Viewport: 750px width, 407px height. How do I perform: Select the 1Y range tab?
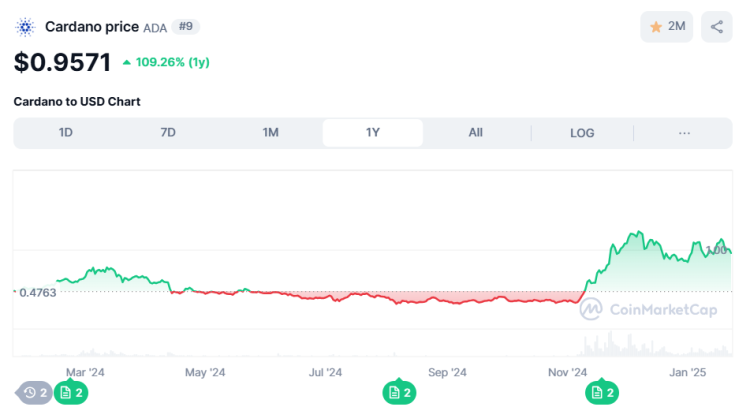click(372, 133)
